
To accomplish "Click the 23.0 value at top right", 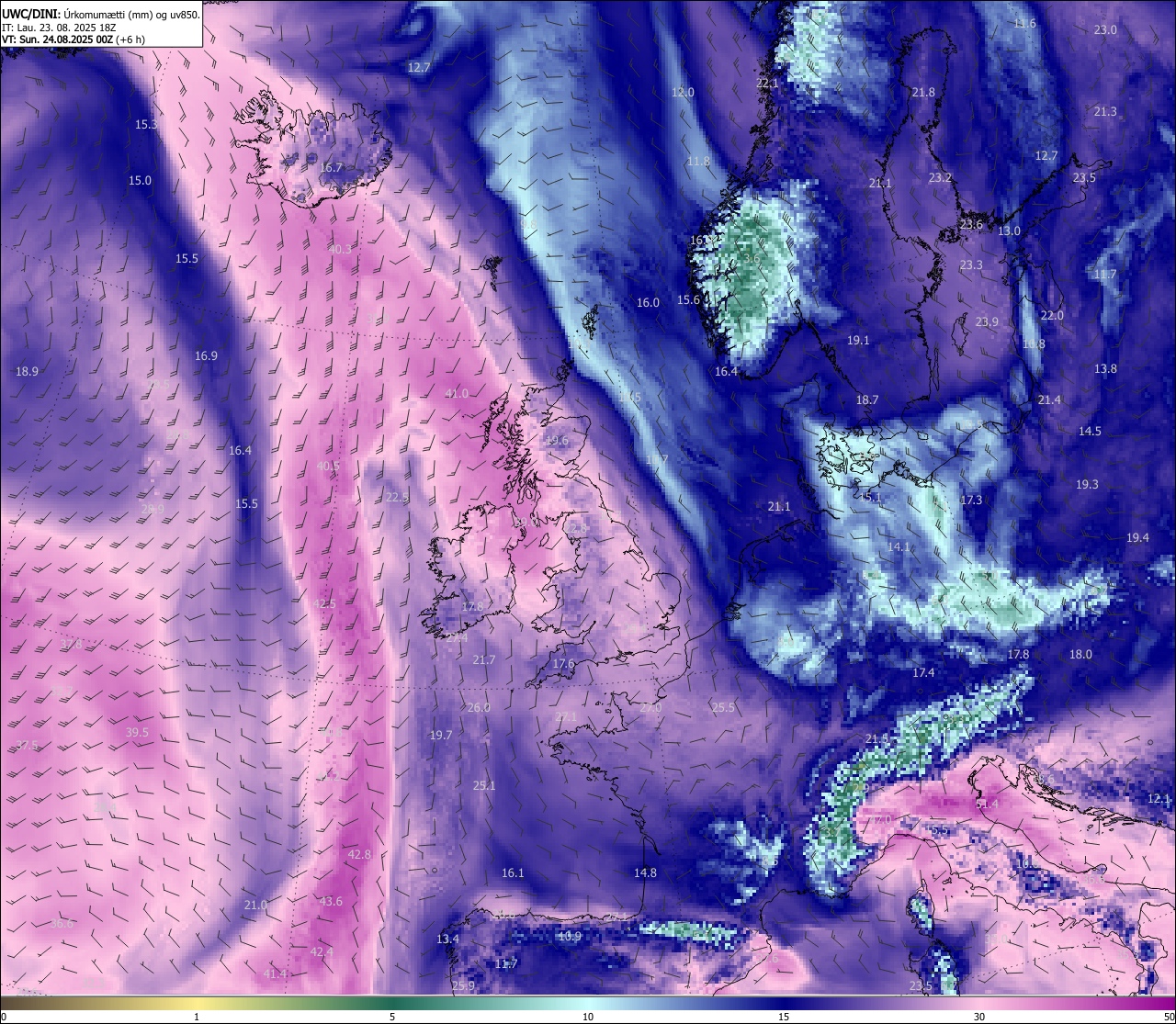I will (x=1105, y=30).
